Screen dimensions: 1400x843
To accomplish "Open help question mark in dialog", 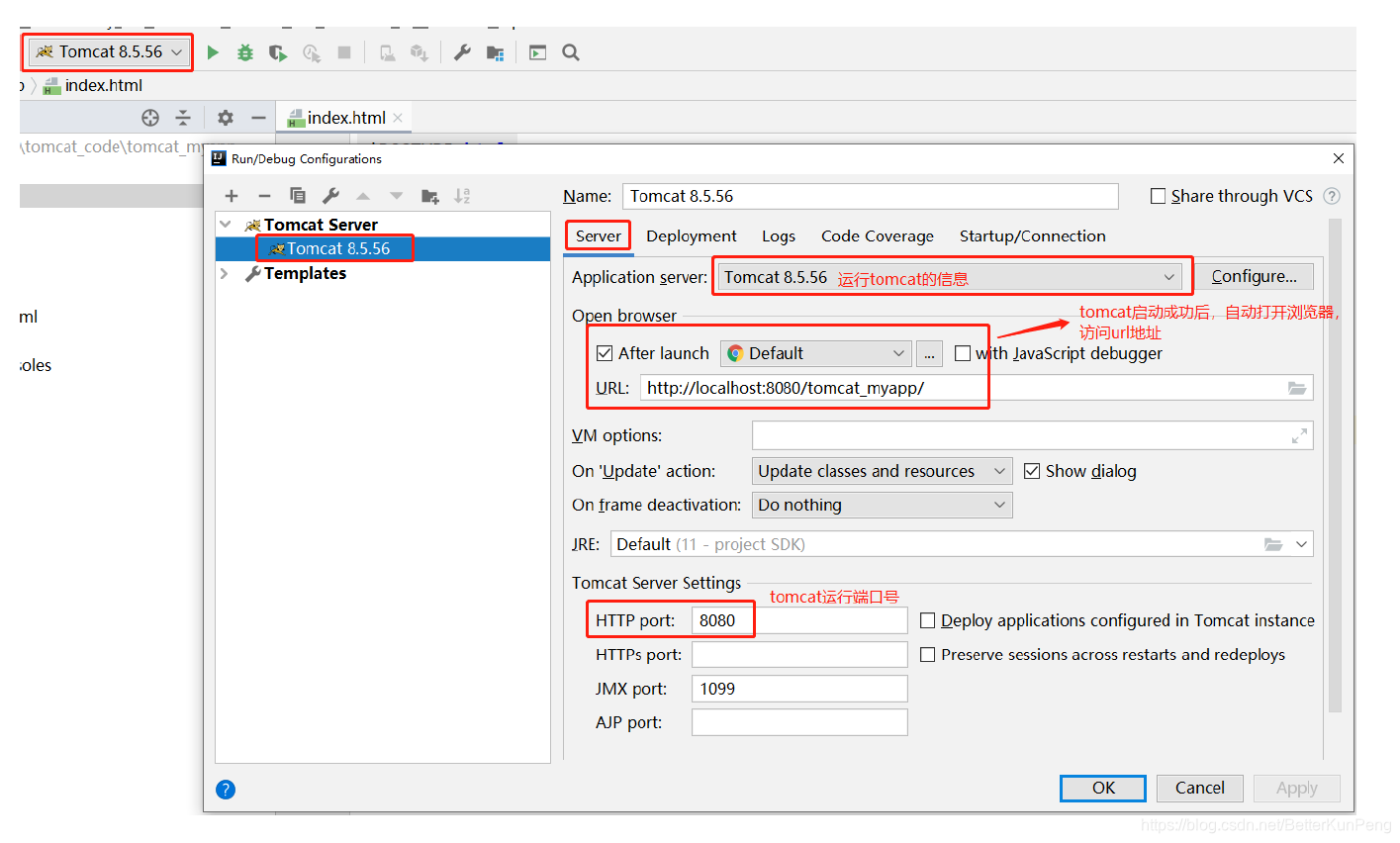I will point(226,790).
